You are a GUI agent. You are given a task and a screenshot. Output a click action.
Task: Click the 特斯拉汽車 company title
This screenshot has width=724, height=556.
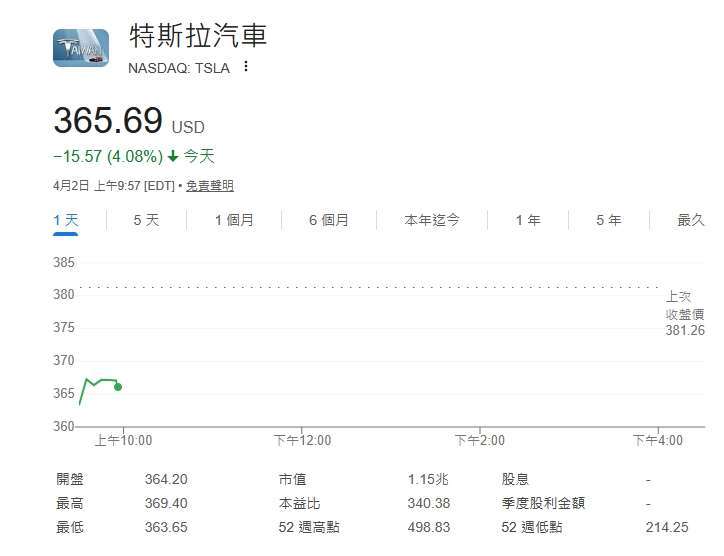point(198,36)
